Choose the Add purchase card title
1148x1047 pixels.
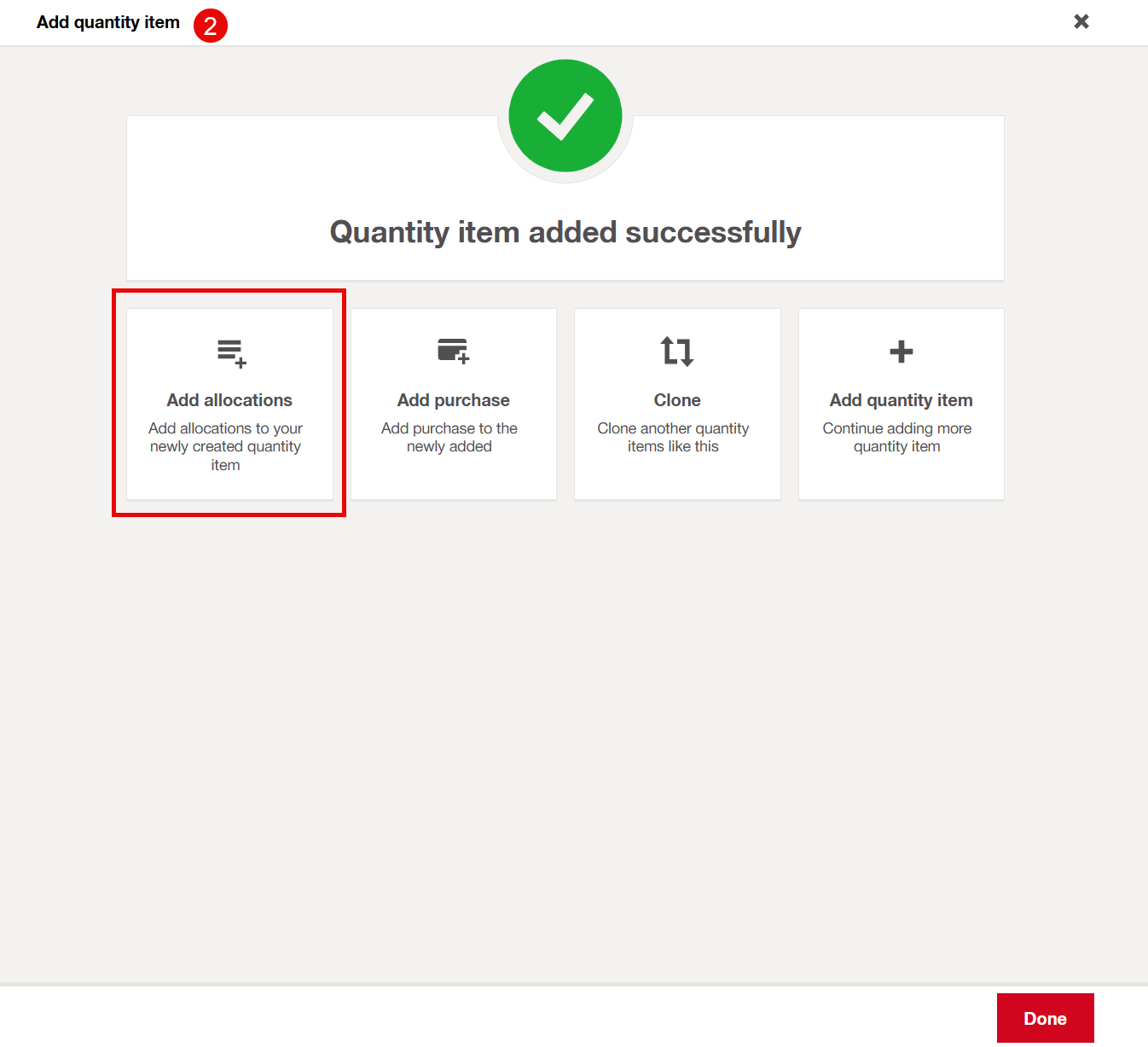click(x=453, y=400)
